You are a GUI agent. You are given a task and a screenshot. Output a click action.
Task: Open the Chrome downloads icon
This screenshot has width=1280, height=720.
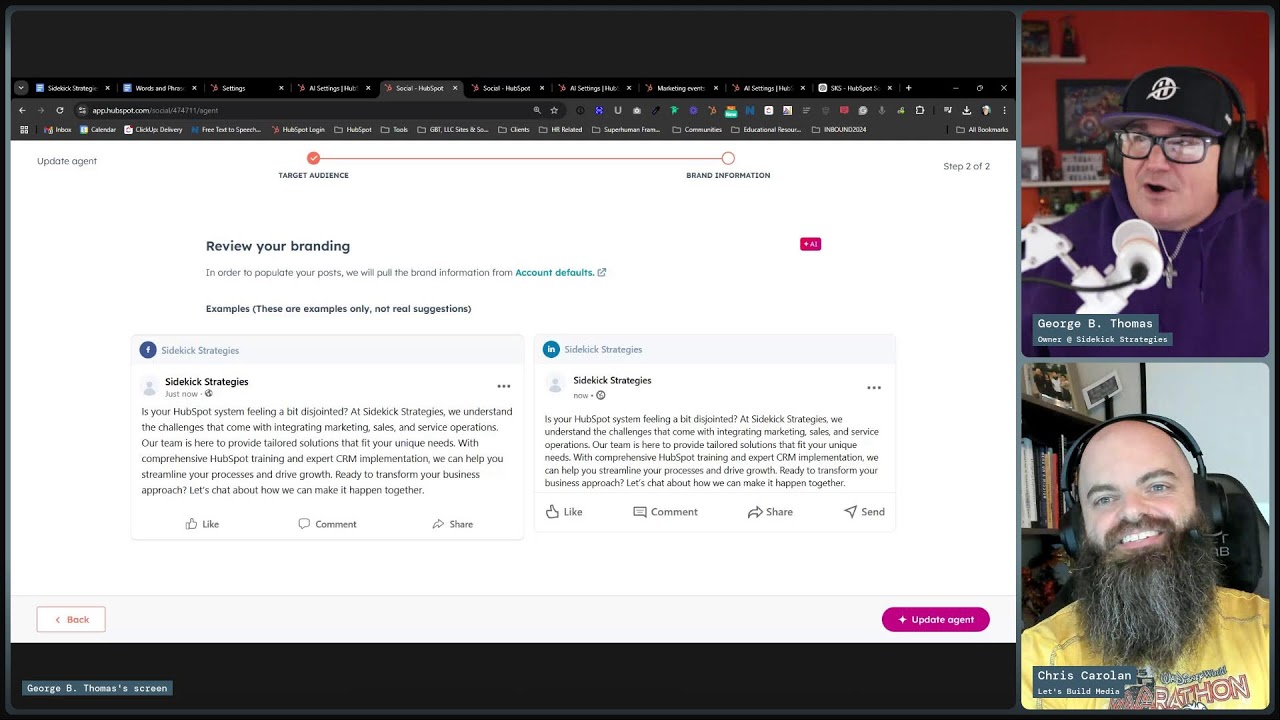pyautogui.click(x=967, y=110)
